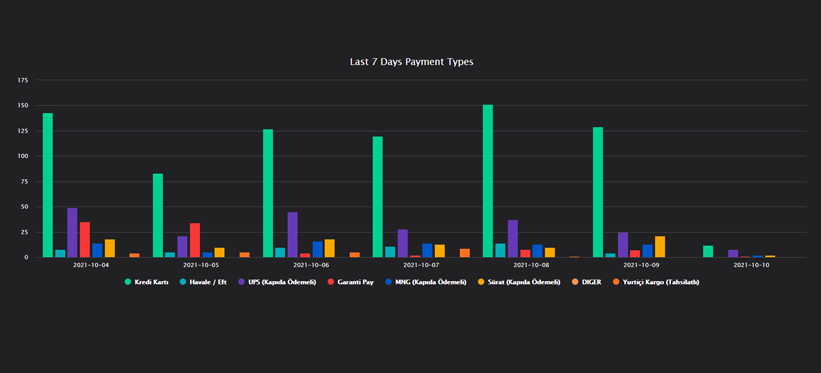Click the 25 y-axis value label
821x373 pixels.
24,232
